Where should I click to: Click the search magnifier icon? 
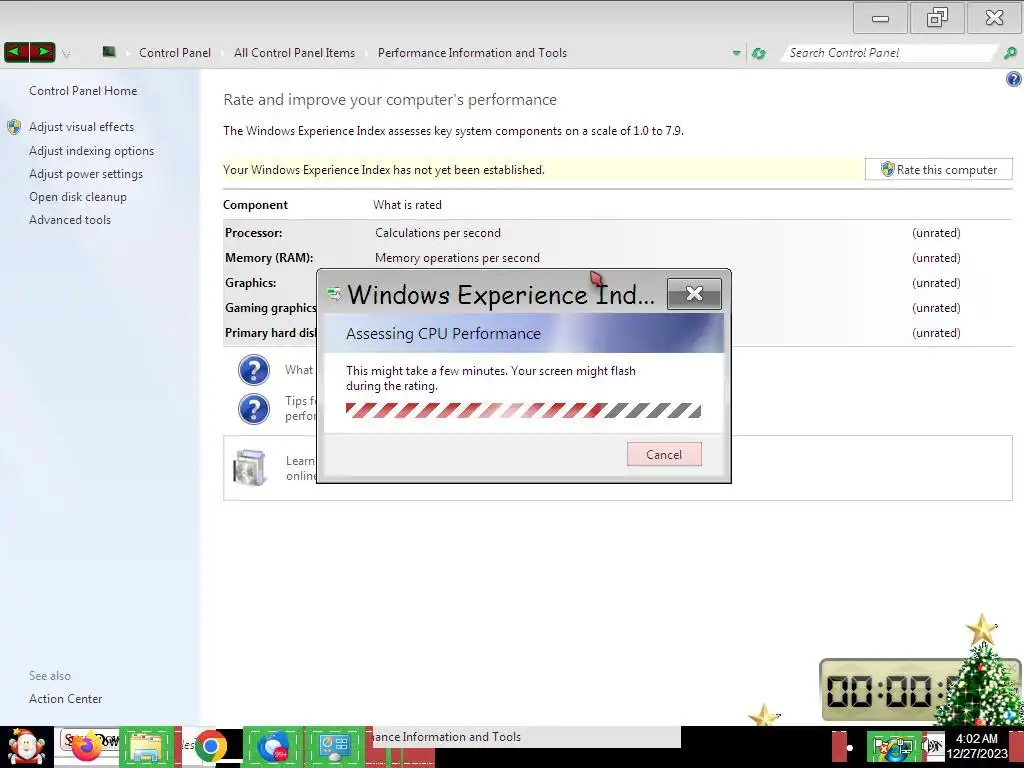pyautogui.click(x=1010, y=53)
